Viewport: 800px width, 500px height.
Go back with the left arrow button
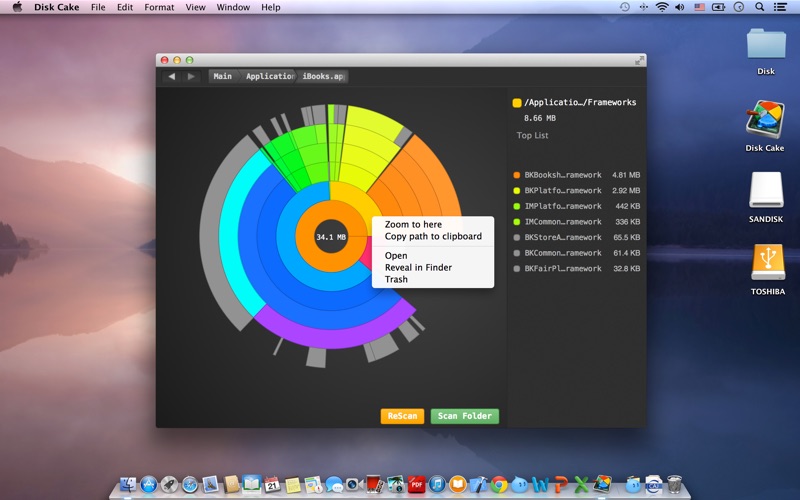click(x=172, y=77)
